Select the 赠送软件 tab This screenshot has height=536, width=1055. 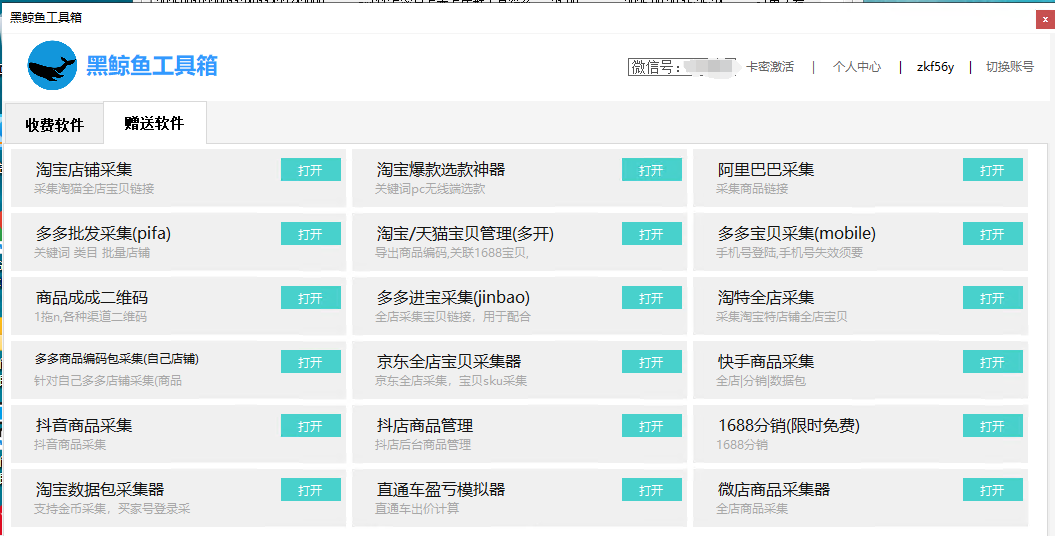[155, 123]
